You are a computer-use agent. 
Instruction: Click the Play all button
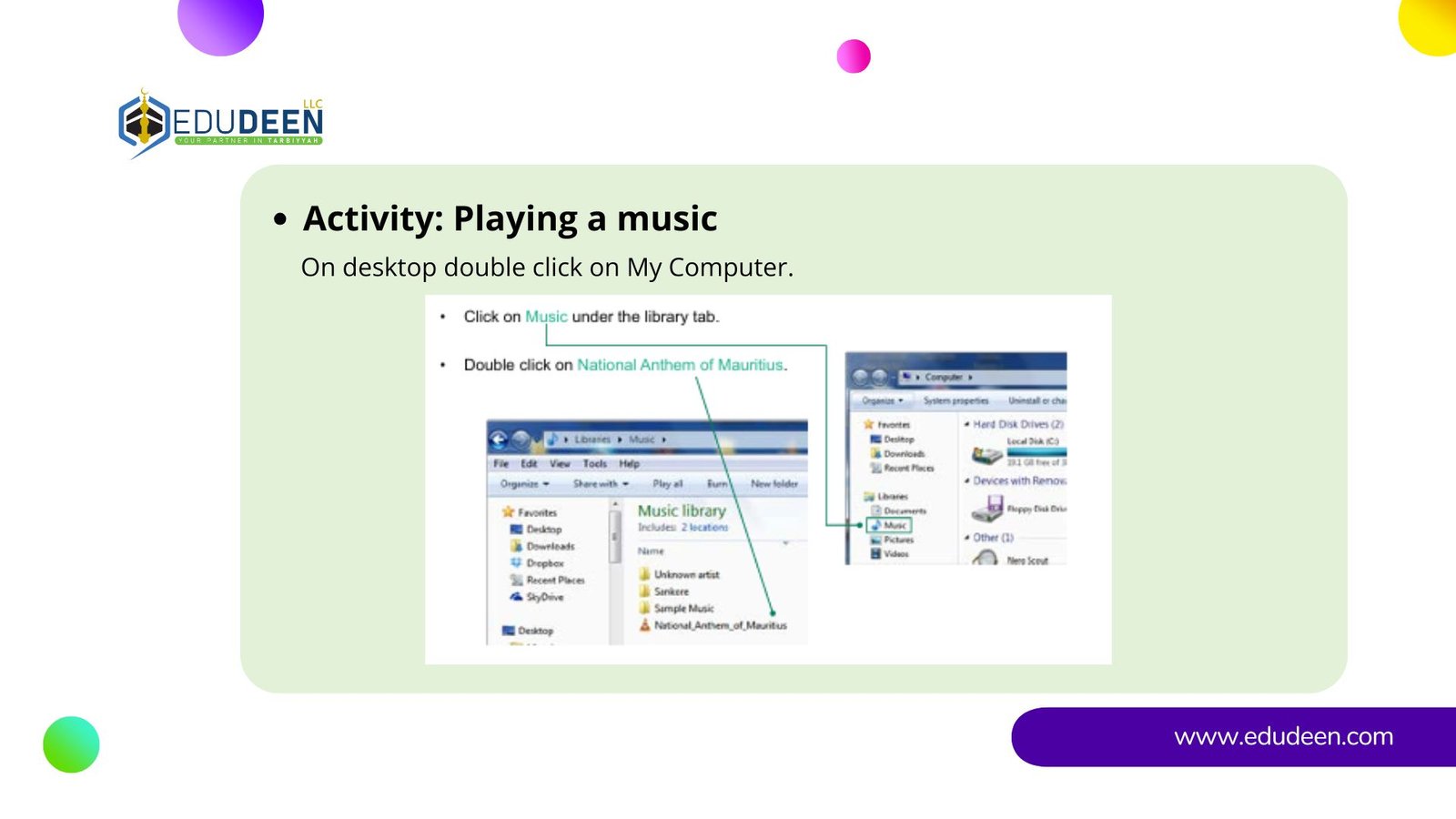(667, 484)
